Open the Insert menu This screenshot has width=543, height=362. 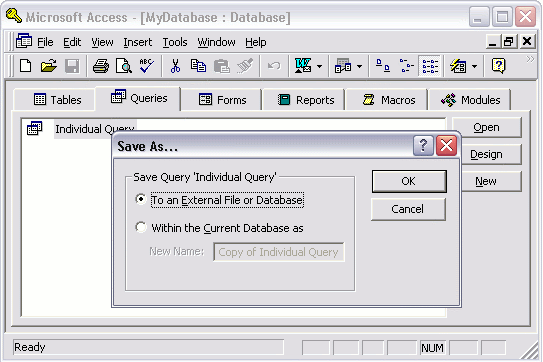point(138,42)
